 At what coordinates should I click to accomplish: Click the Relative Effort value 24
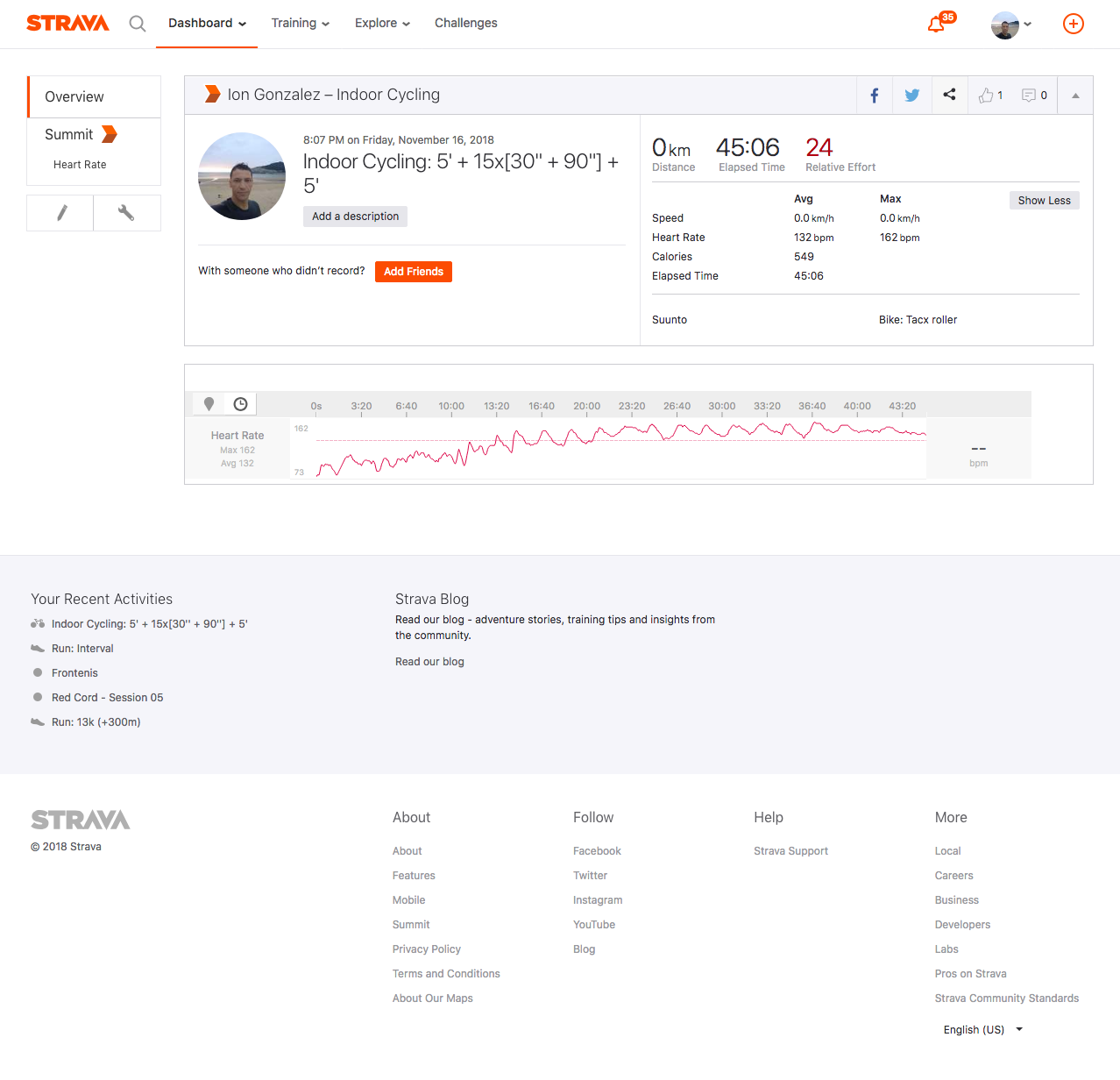pyautogui.click(x=819, y=147)
